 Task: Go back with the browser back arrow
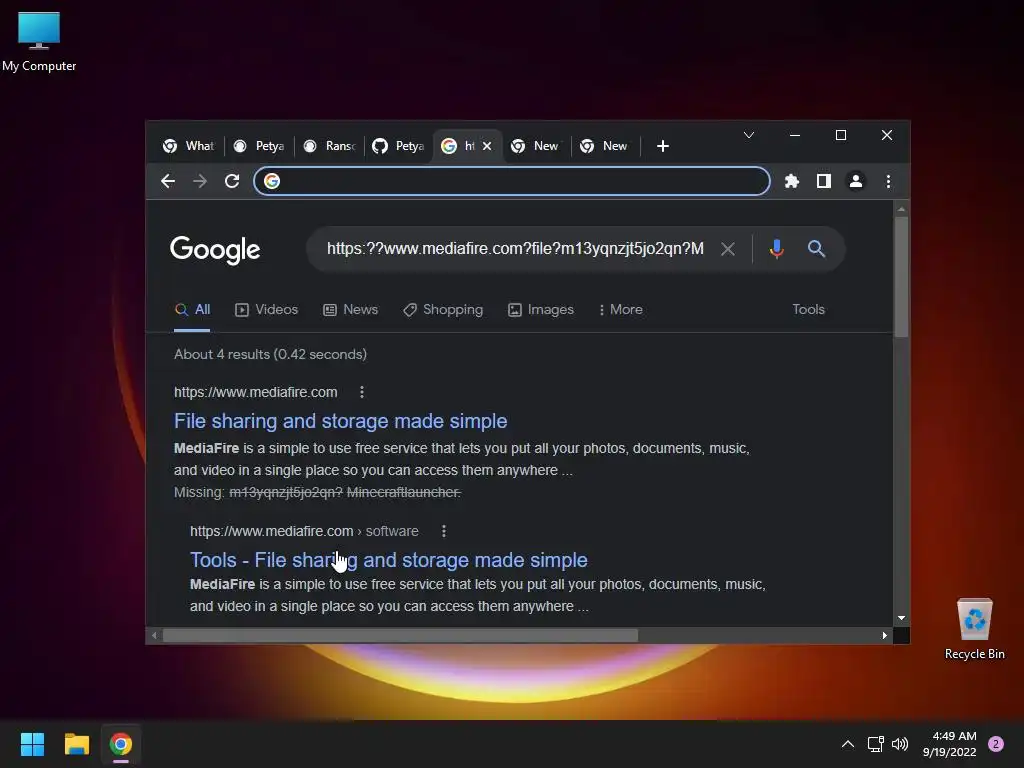pyautogui.click(x=168, y=181)
